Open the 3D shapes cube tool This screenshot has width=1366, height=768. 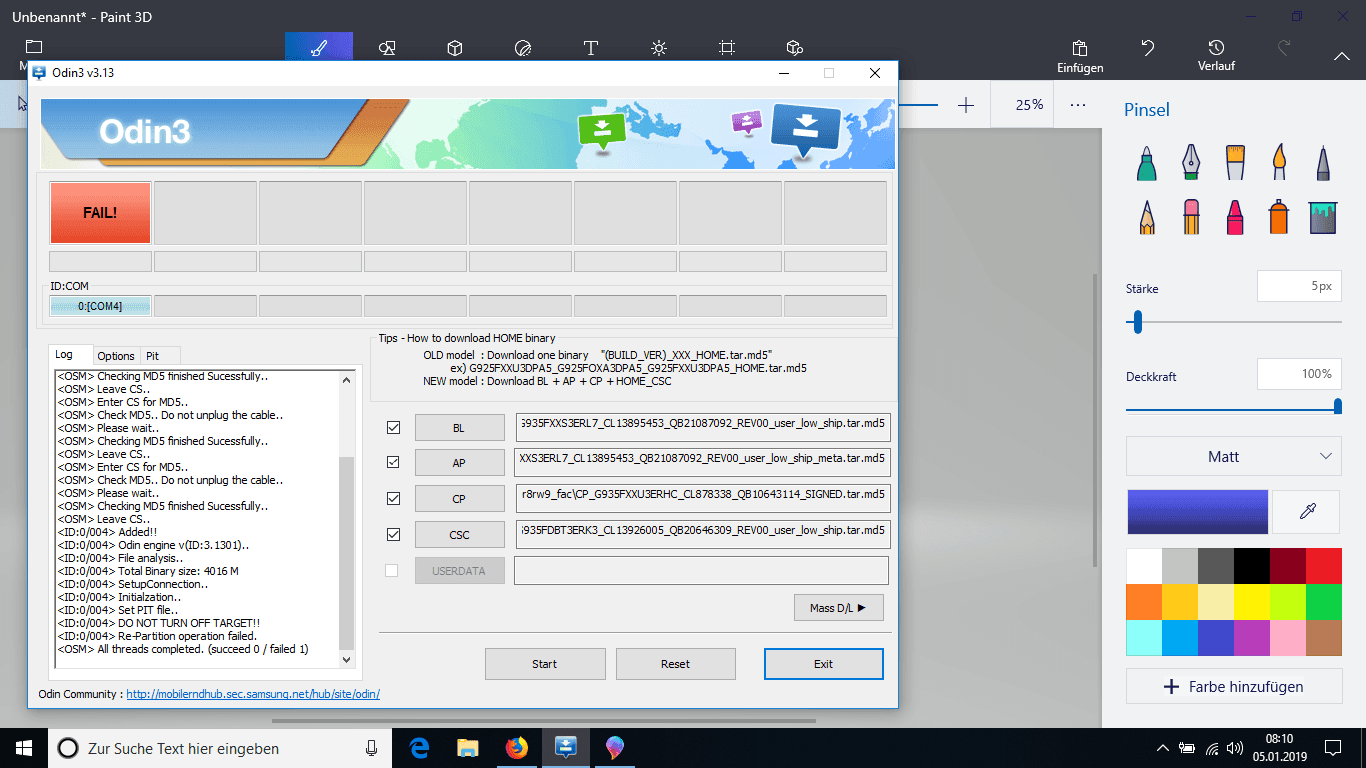pyautogui.click(x=454, y=47)
